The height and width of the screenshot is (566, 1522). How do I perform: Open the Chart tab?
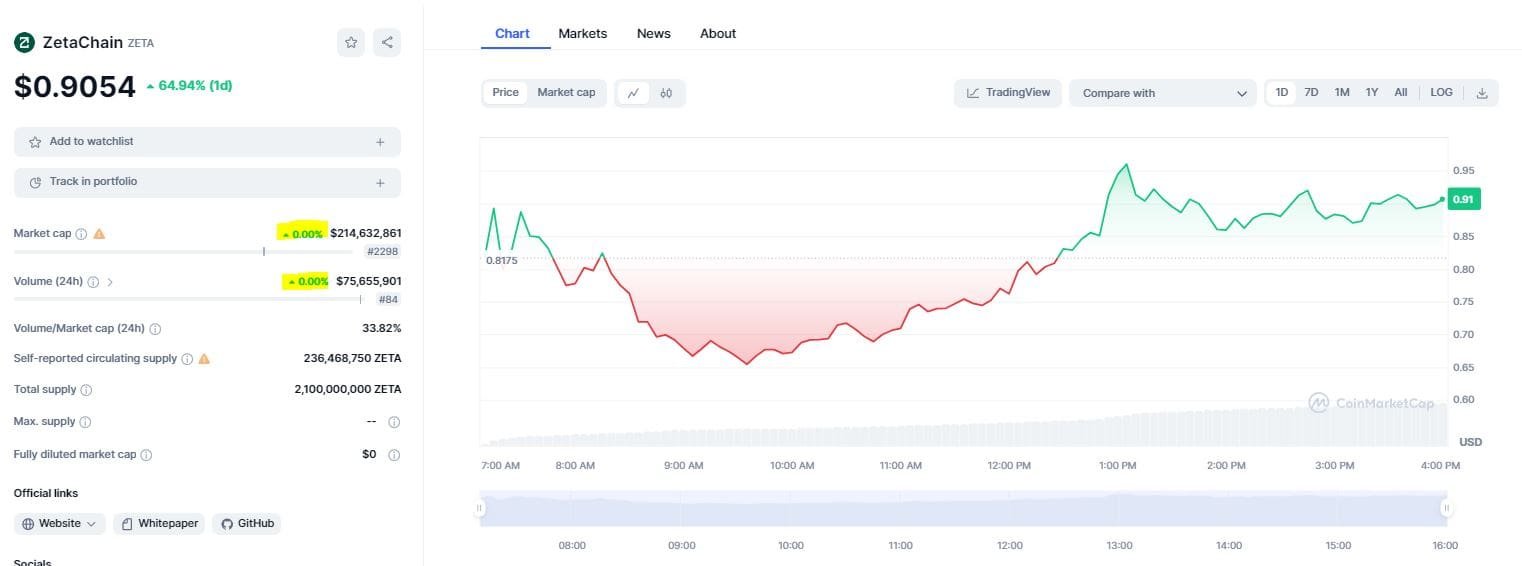click(x=512, y=34)
